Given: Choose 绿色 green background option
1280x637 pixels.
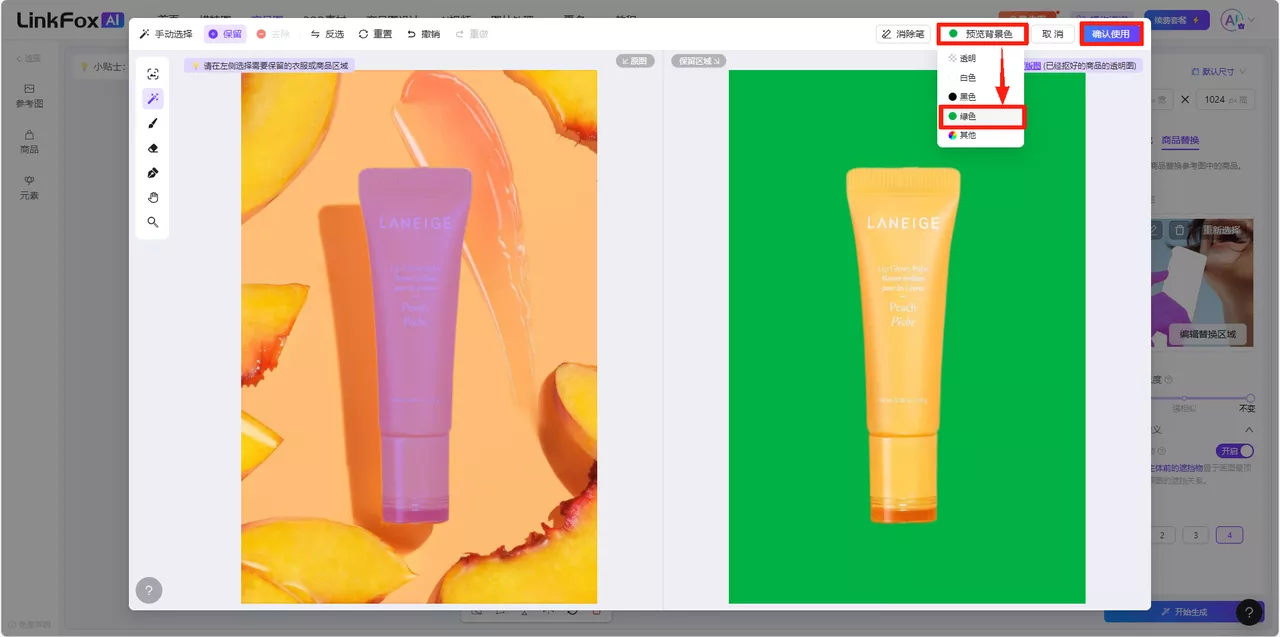Looking at the screenshot, I should 980,116.
